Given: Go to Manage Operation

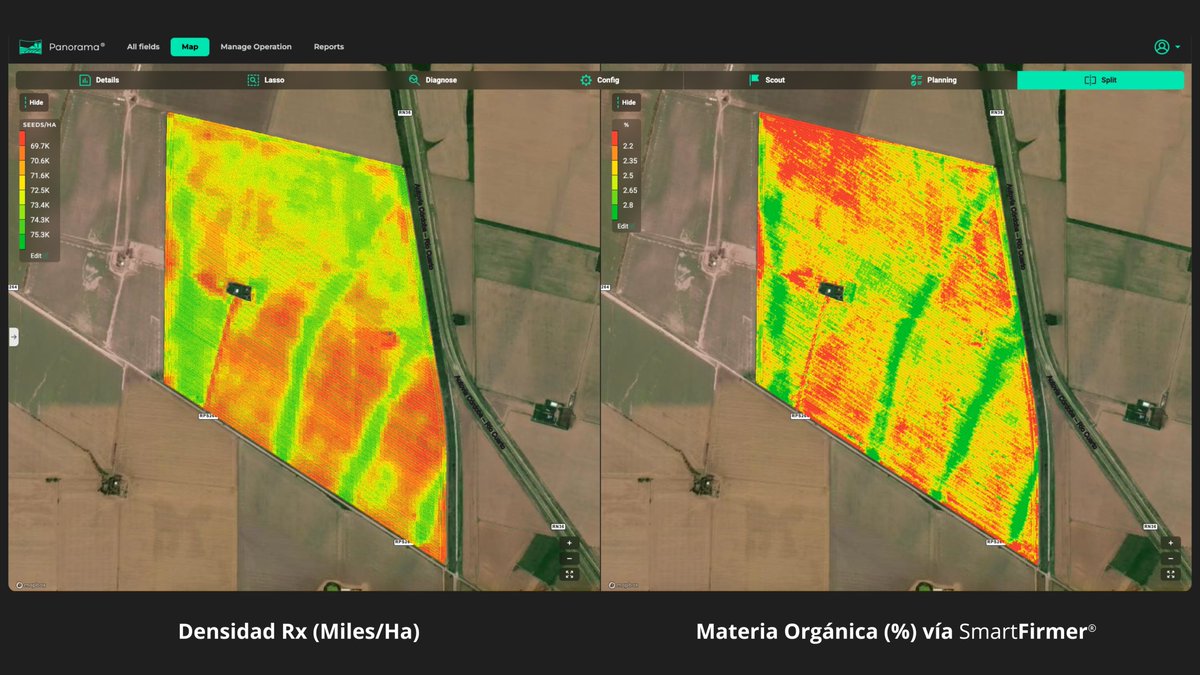Looking at the screenshot, I should click(256, 47).
